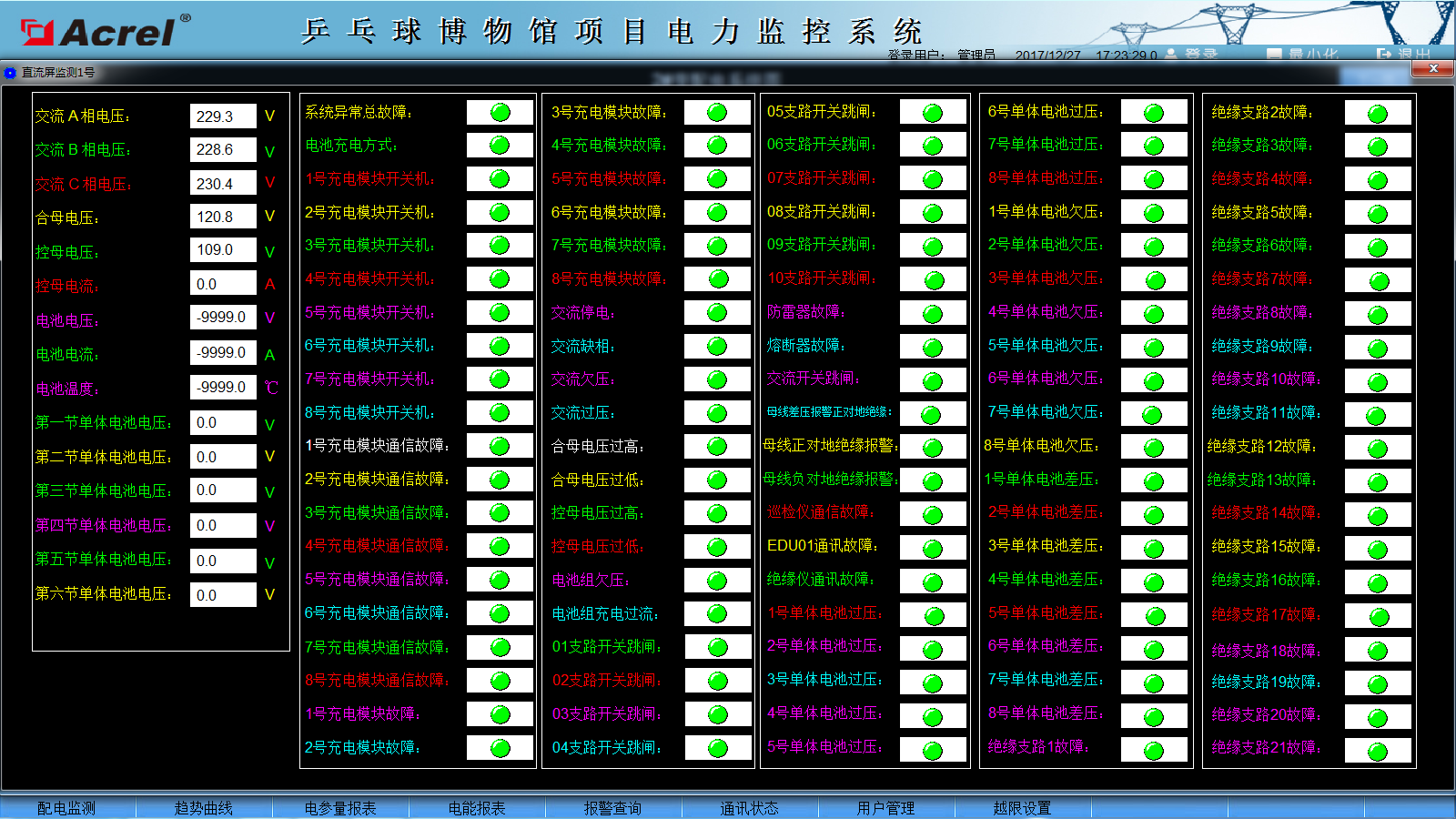Click the 控母电压 value field 109.0
Image resolution: width=1456 pixels, height=819 pixels.
tap(223, 249)
